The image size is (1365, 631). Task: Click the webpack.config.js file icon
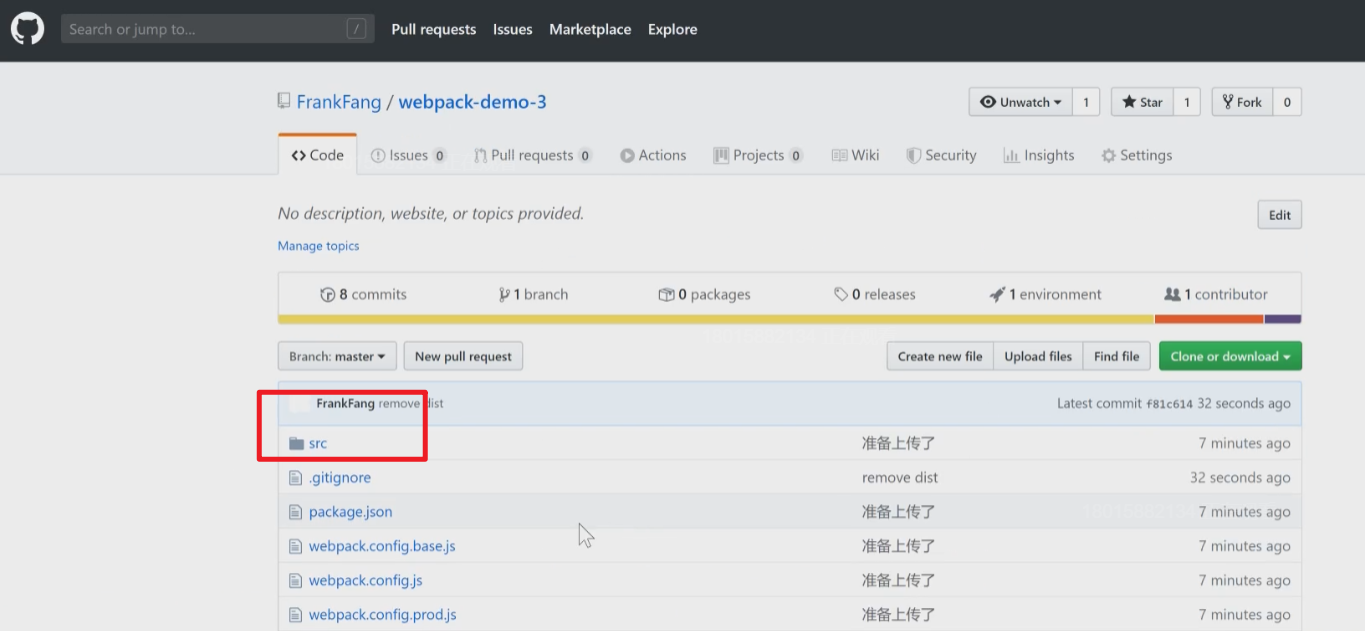point(295,580)
